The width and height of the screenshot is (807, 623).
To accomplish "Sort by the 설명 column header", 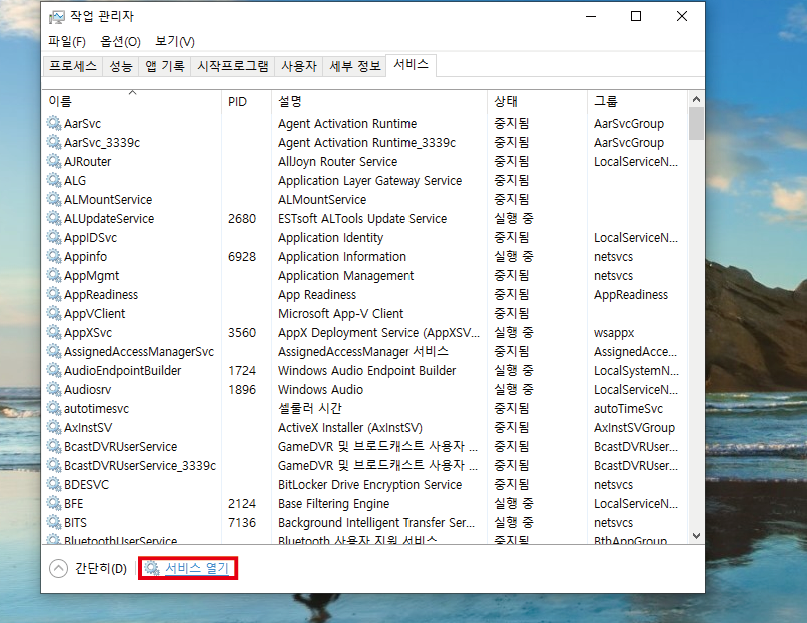I will (x=379, y=101).
